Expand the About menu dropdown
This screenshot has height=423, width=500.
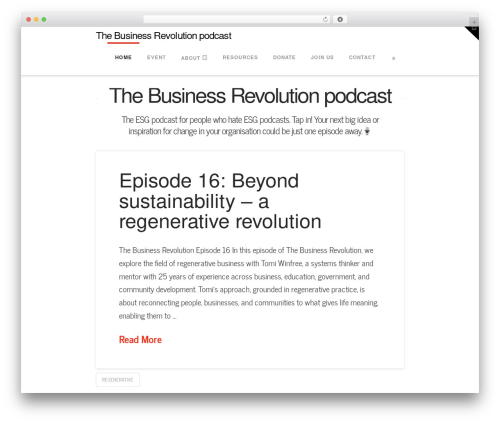(194, 58)
